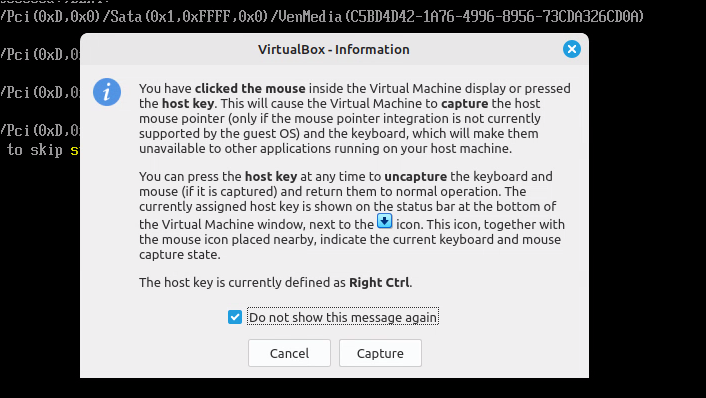Click 'host key' bold text in second paragraph
Image resolution: width=706 pixels, height=398 pixels.
click(x=271, y=176)
